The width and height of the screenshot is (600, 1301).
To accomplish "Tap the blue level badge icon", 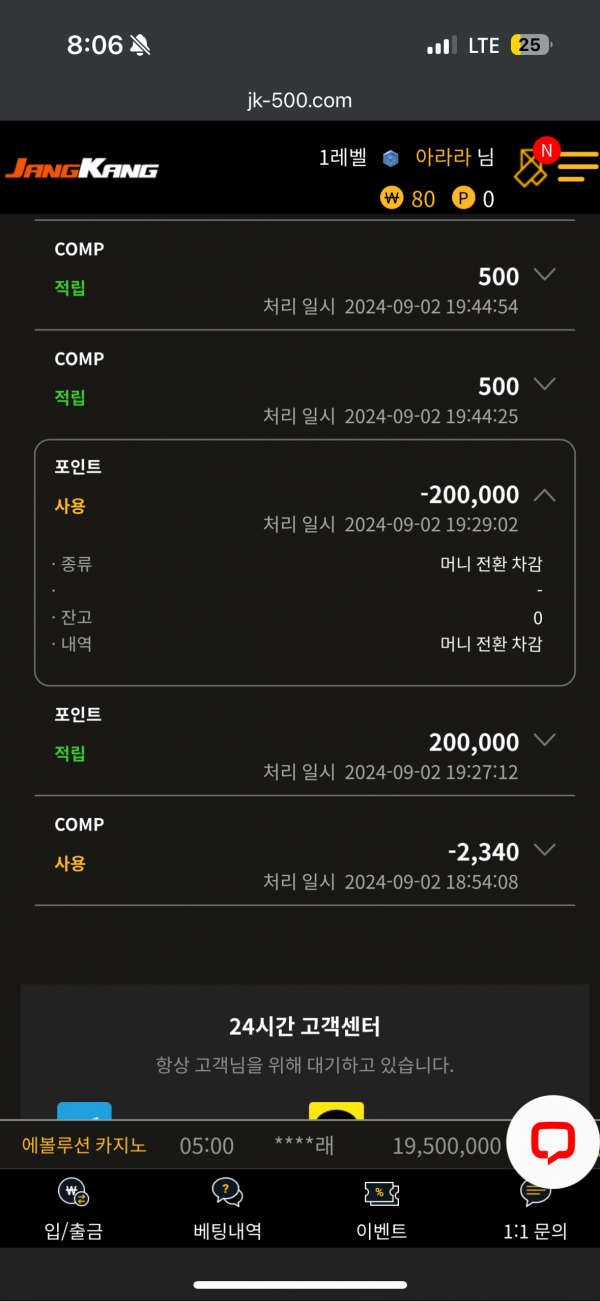I will tap(391, 158).
